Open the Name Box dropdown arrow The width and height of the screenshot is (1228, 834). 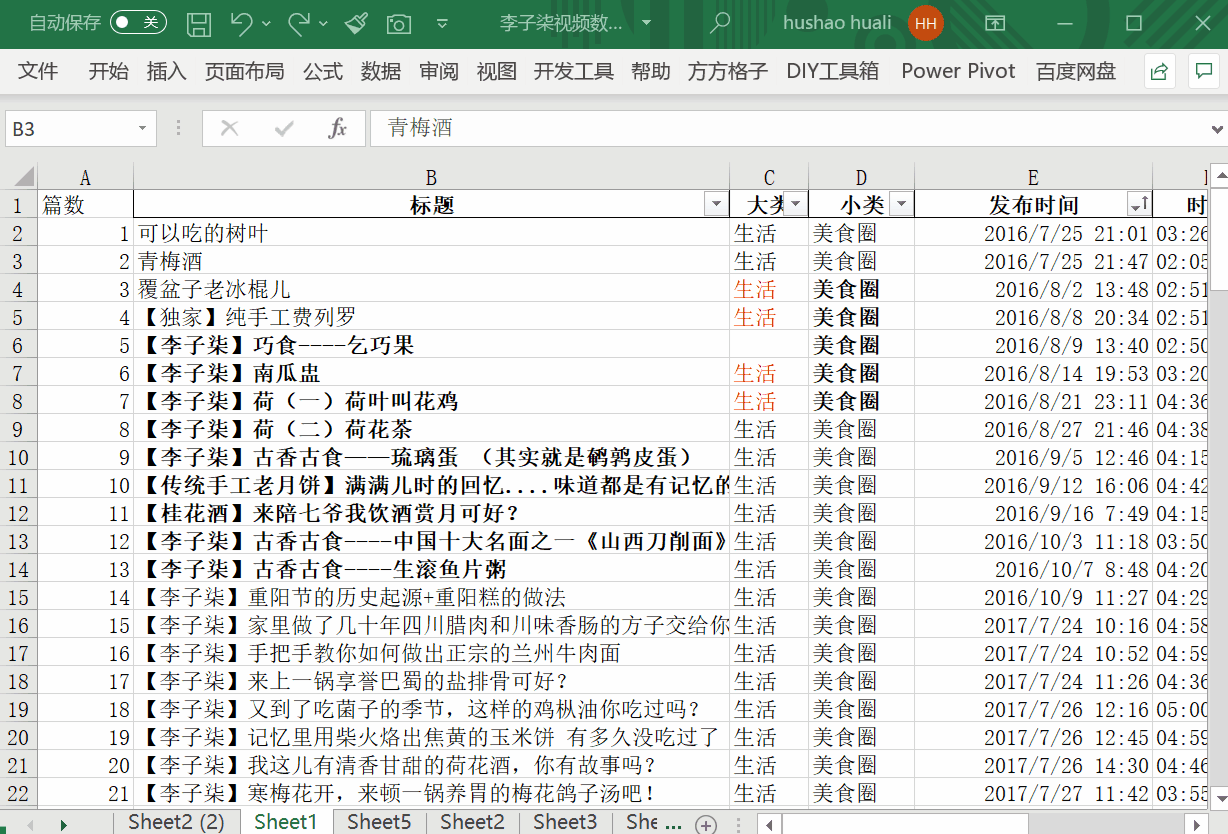pyautogui.click(x=142, y=128)
